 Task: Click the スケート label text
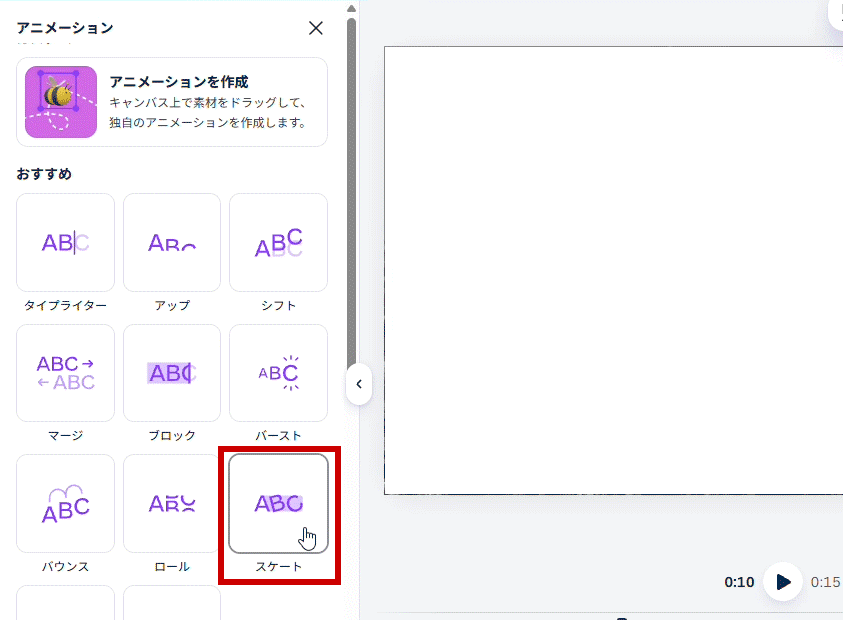tap(278, 566)
